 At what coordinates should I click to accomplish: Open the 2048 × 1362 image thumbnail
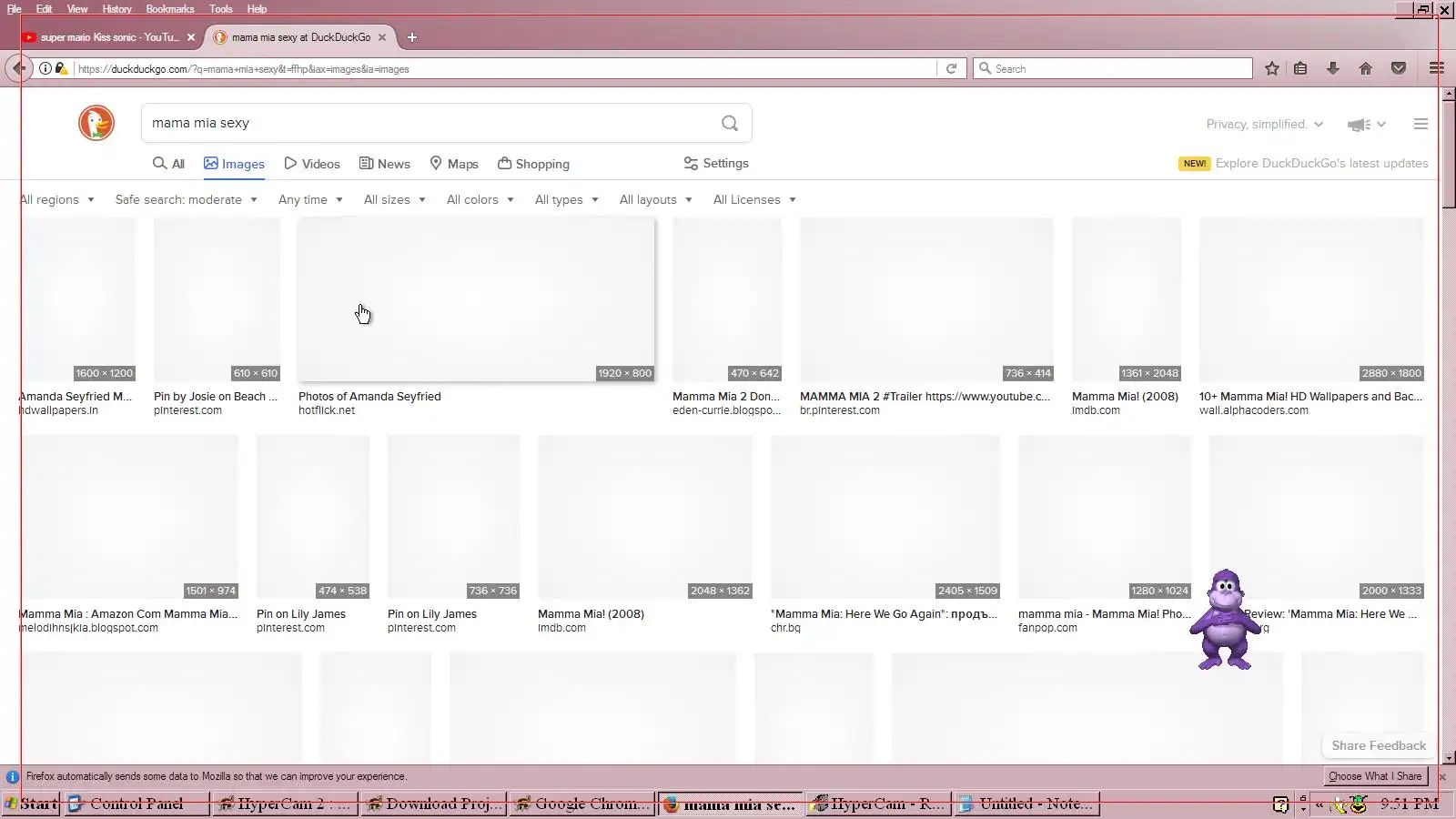[645, 517]
